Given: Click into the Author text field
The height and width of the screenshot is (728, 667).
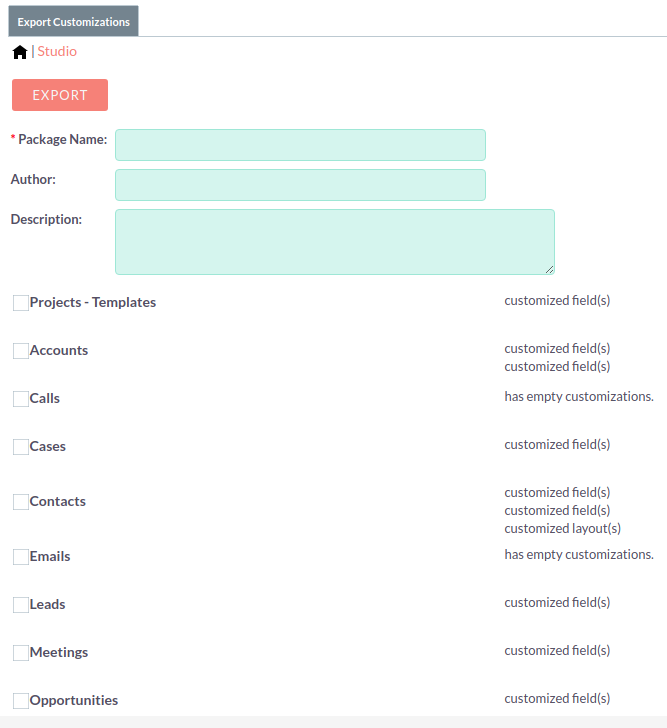Looking at the screenshot, I should [x=300, y=185].
